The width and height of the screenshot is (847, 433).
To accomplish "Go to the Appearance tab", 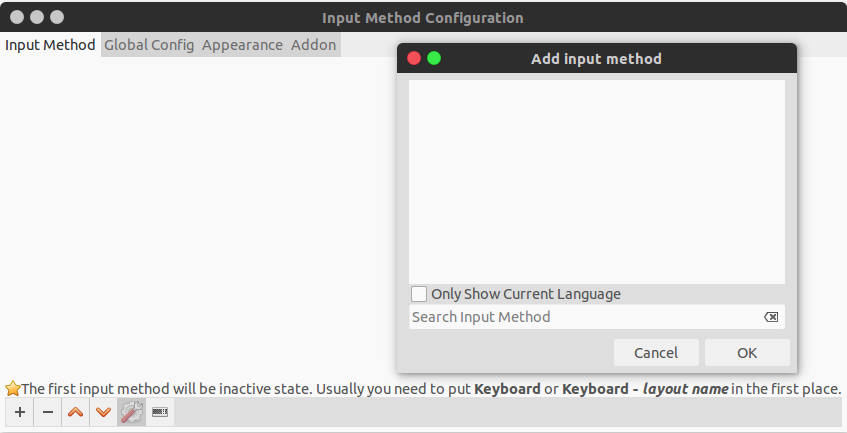I will pyautogui.click(x=243, y=45).
